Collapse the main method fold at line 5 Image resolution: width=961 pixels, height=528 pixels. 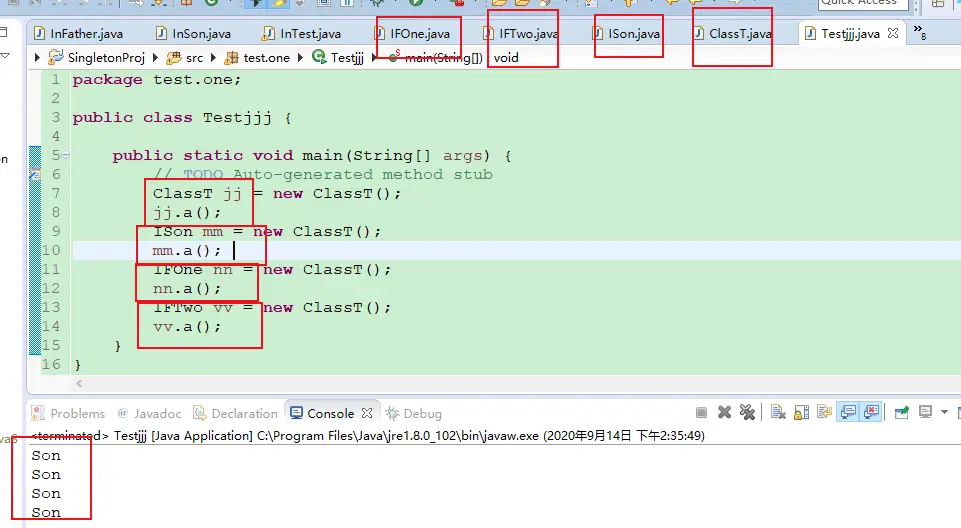pyautogui.click(x=66, y=155)
